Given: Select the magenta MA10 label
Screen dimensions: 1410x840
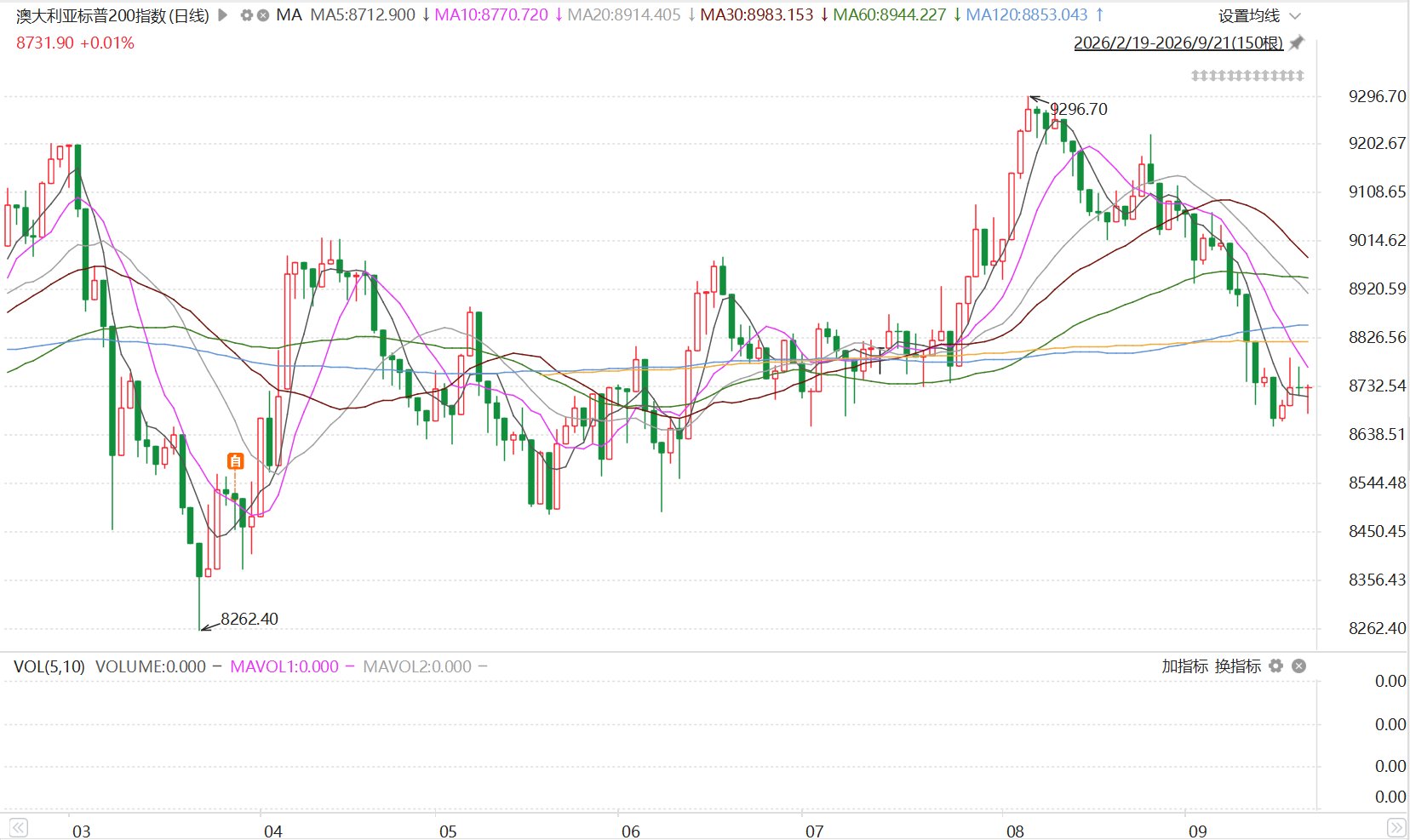Looking at the screenshot, I should click(491, 15).
